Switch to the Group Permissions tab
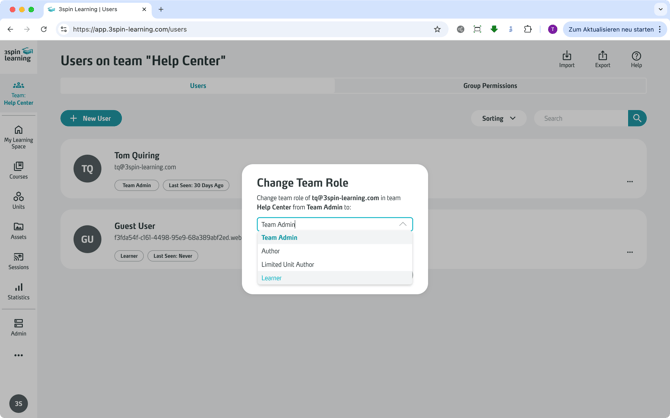 pyautogui.click(x=490, y=86)
